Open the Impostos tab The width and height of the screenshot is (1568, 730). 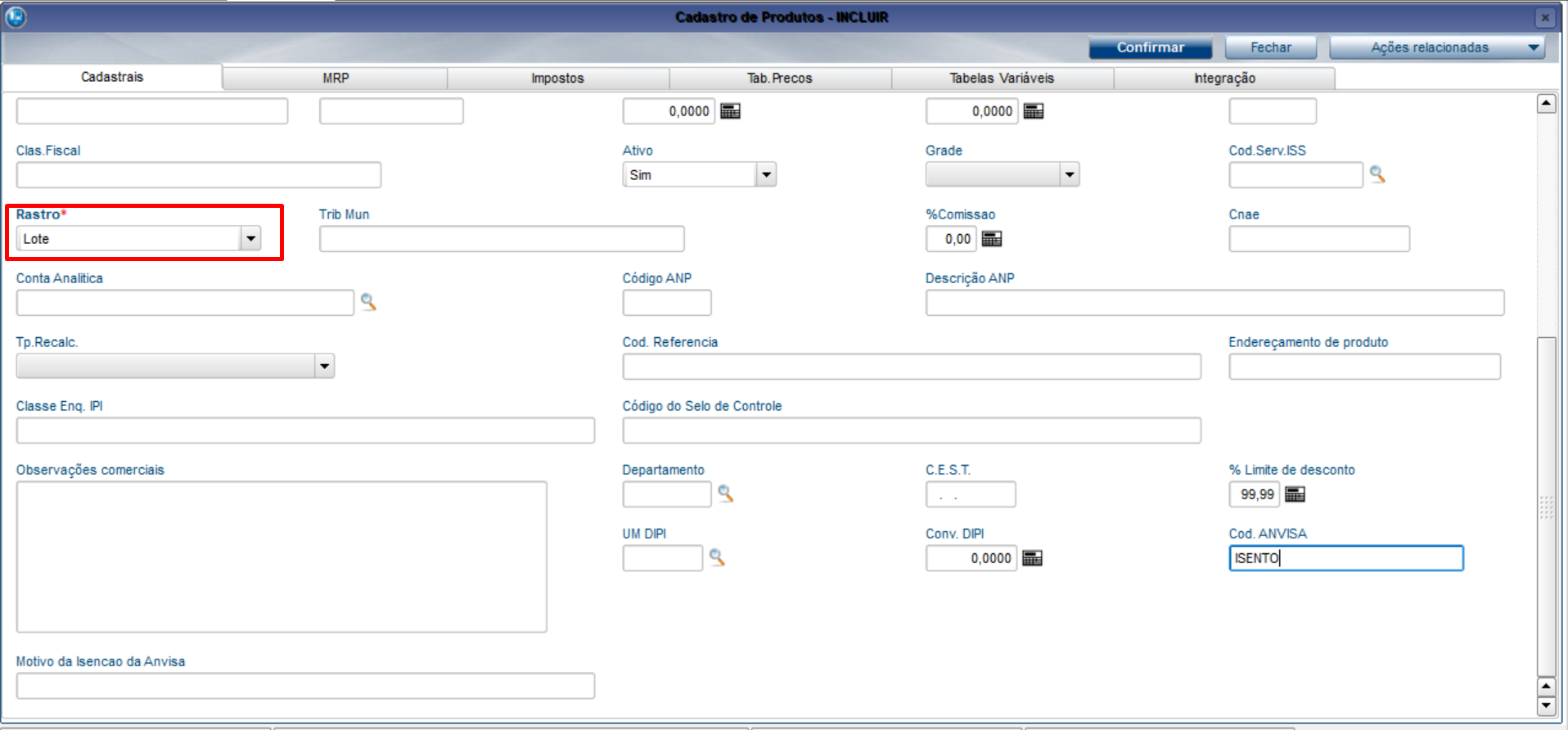557,79
